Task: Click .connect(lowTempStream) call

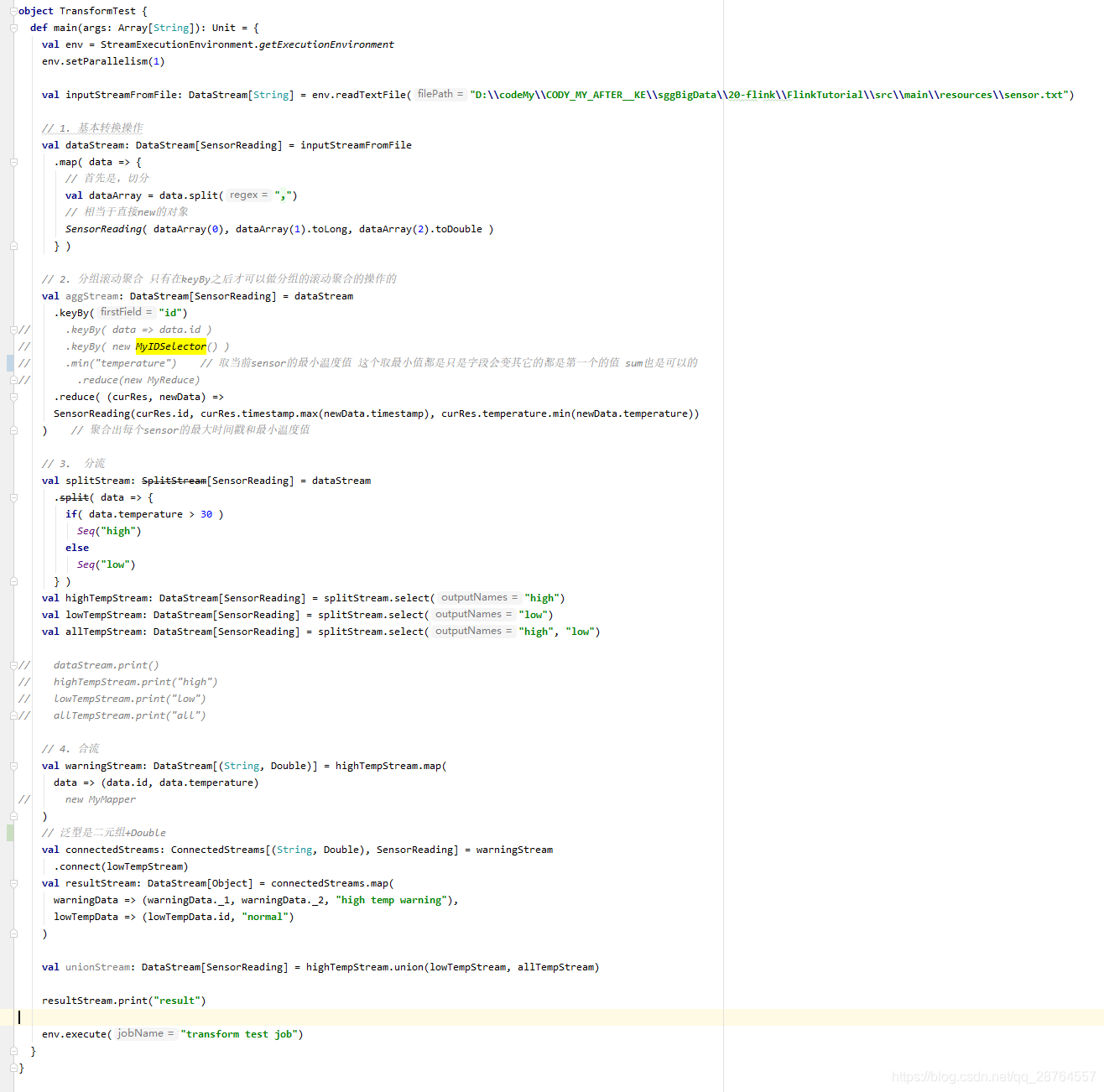Action: (x=121, y=866)
